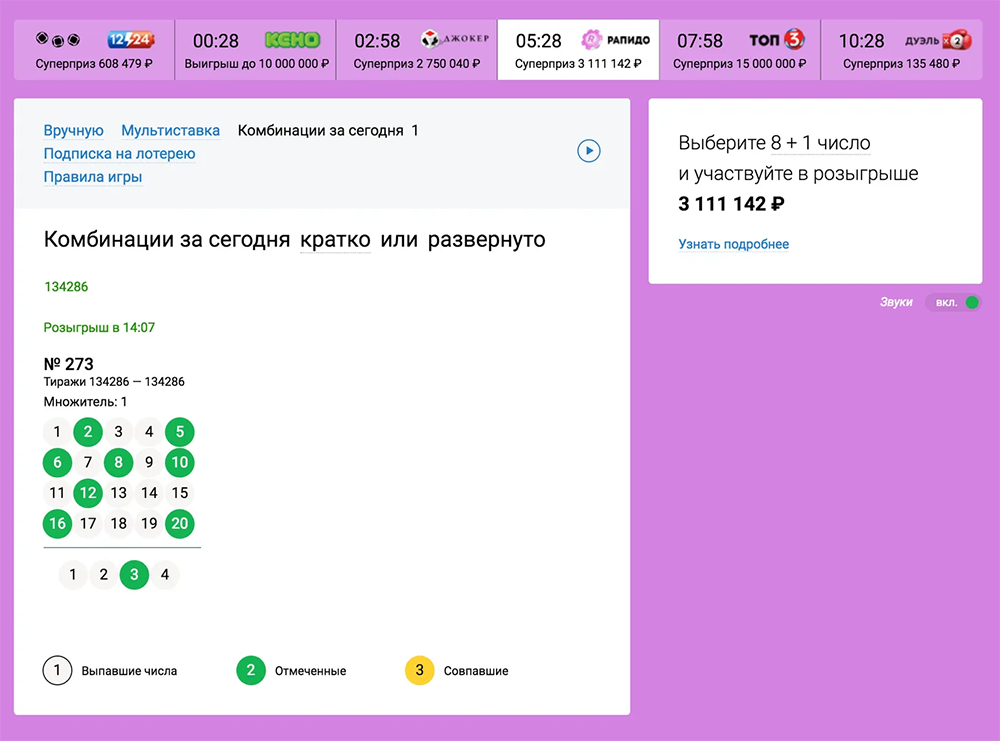This screenshot has height=741, width=1000.
Task: Open the Мультиставка tab
Action: click(170, 130)
